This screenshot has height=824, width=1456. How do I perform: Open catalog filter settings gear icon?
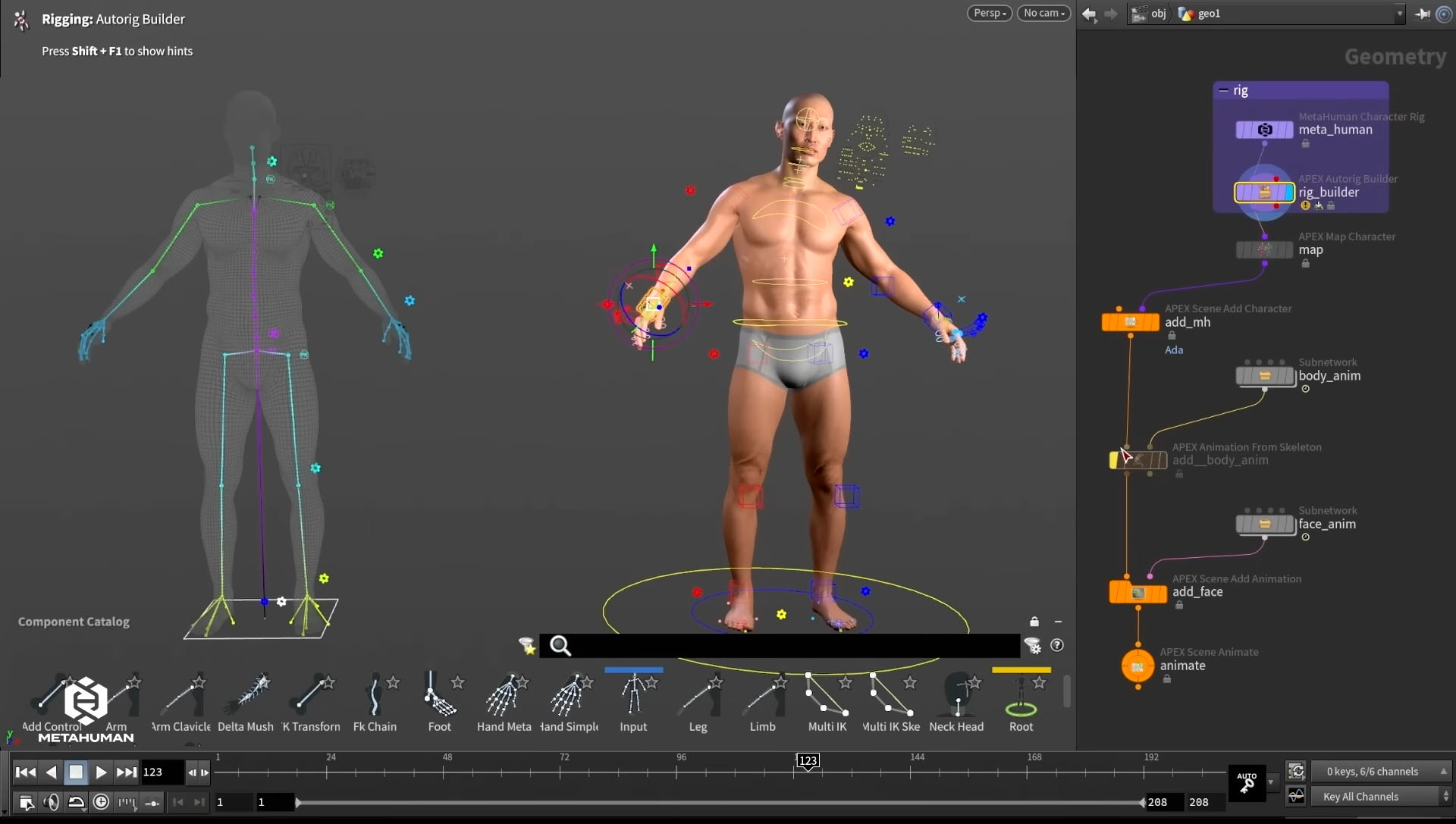click(1032, 645)
